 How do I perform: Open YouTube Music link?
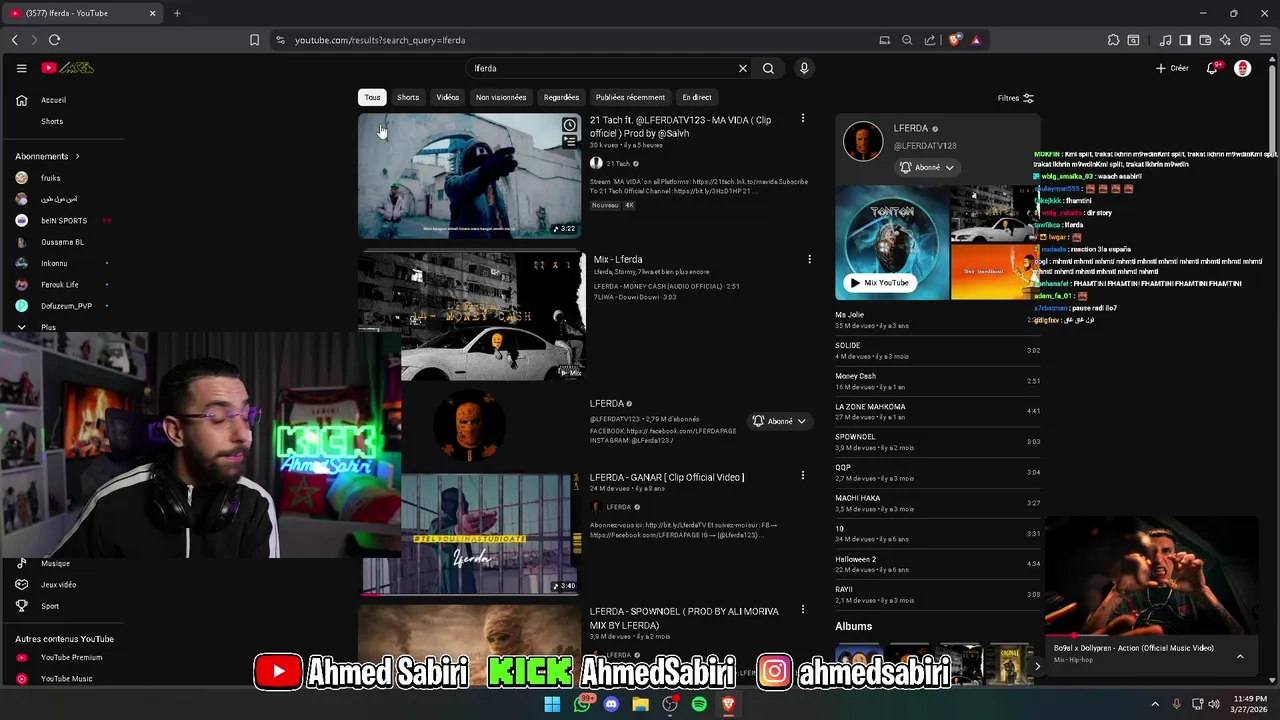pos(66,679)
